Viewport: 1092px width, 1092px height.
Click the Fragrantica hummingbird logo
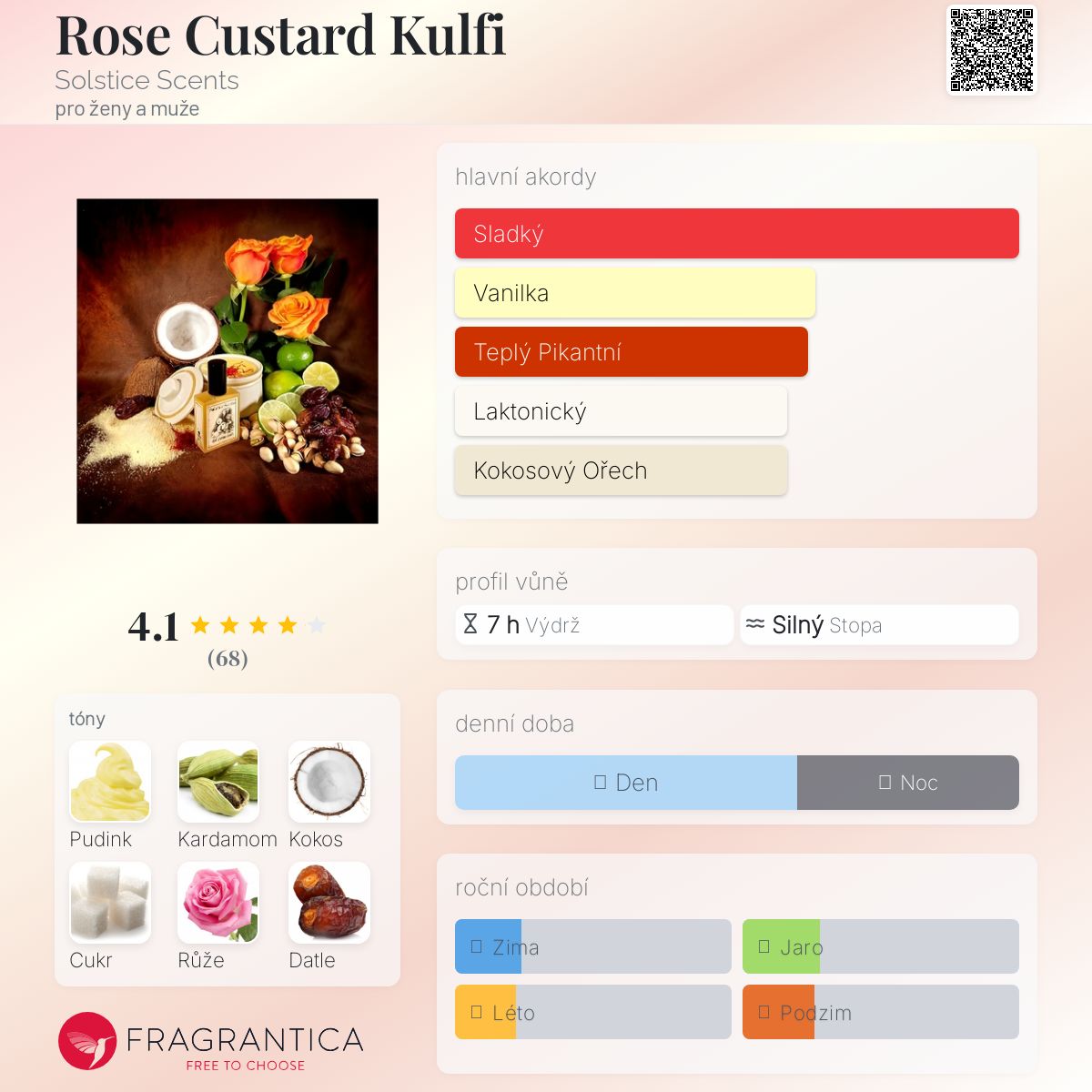coord(87,1041)
